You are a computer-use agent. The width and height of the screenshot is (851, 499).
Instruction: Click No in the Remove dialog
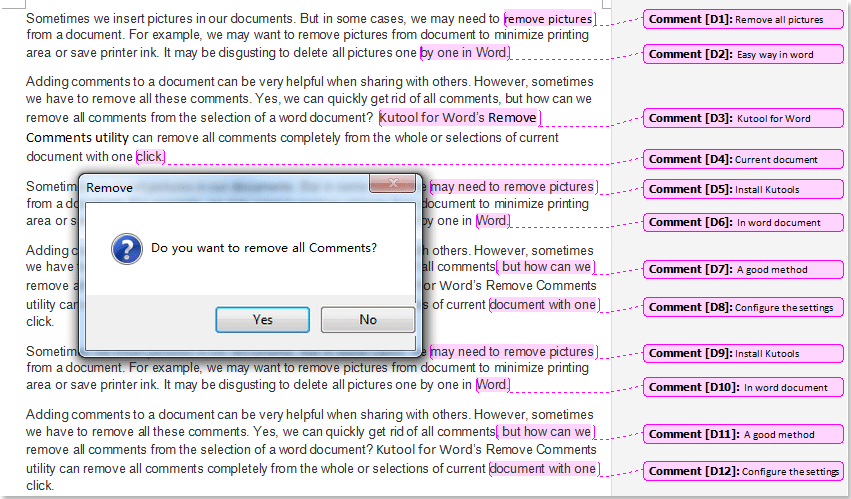[x=367, y=320]
